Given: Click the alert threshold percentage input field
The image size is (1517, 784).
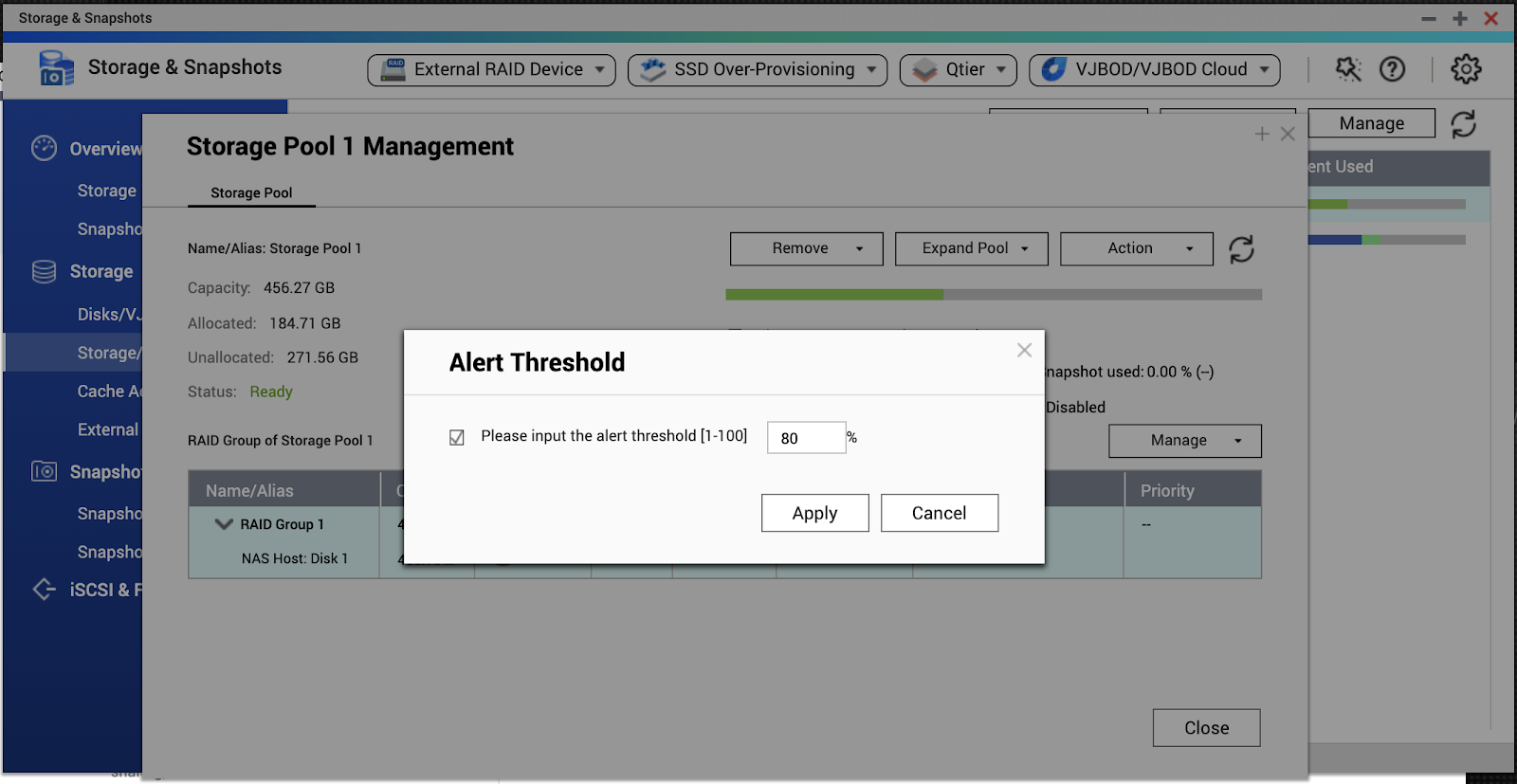Looking at the screenshot, I should [805, 438].
